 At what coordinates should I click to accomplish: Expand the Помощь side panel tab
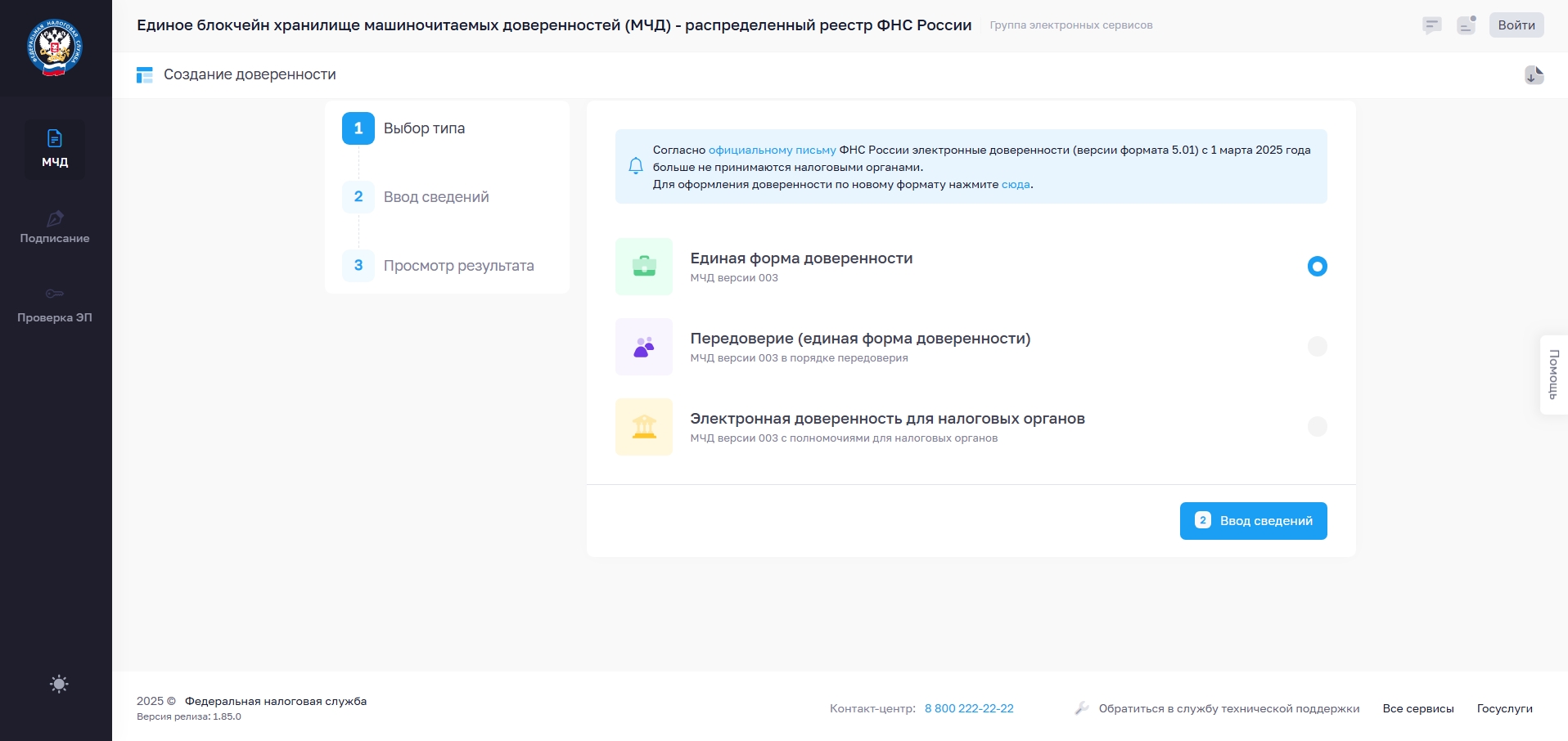[x=1553, y=375]
